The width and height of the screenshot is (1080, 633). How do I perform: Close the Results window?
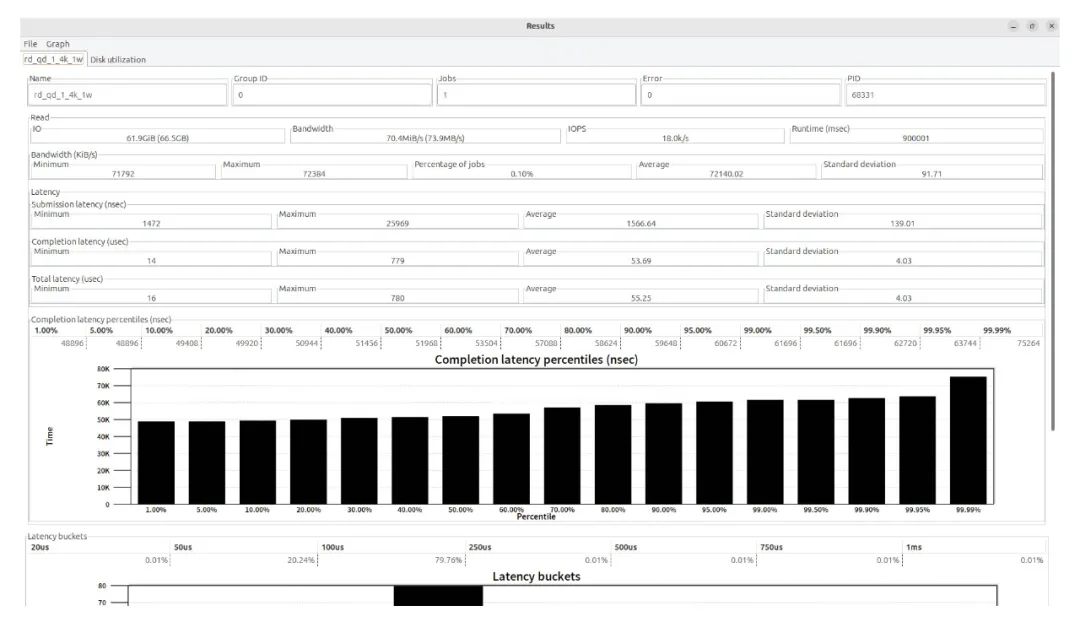tap(1051, 26)
